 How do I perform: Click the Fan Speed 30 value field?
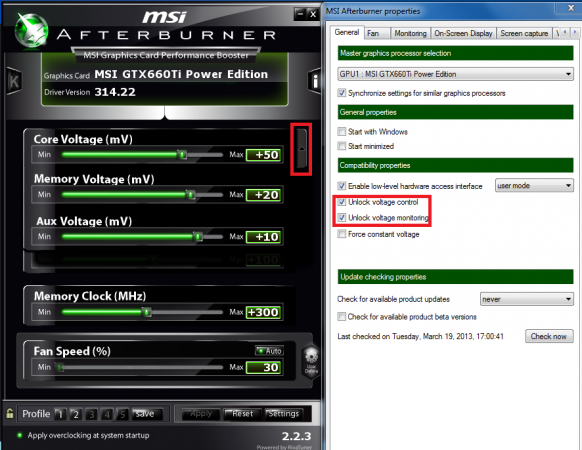click(x=264, y=367)
